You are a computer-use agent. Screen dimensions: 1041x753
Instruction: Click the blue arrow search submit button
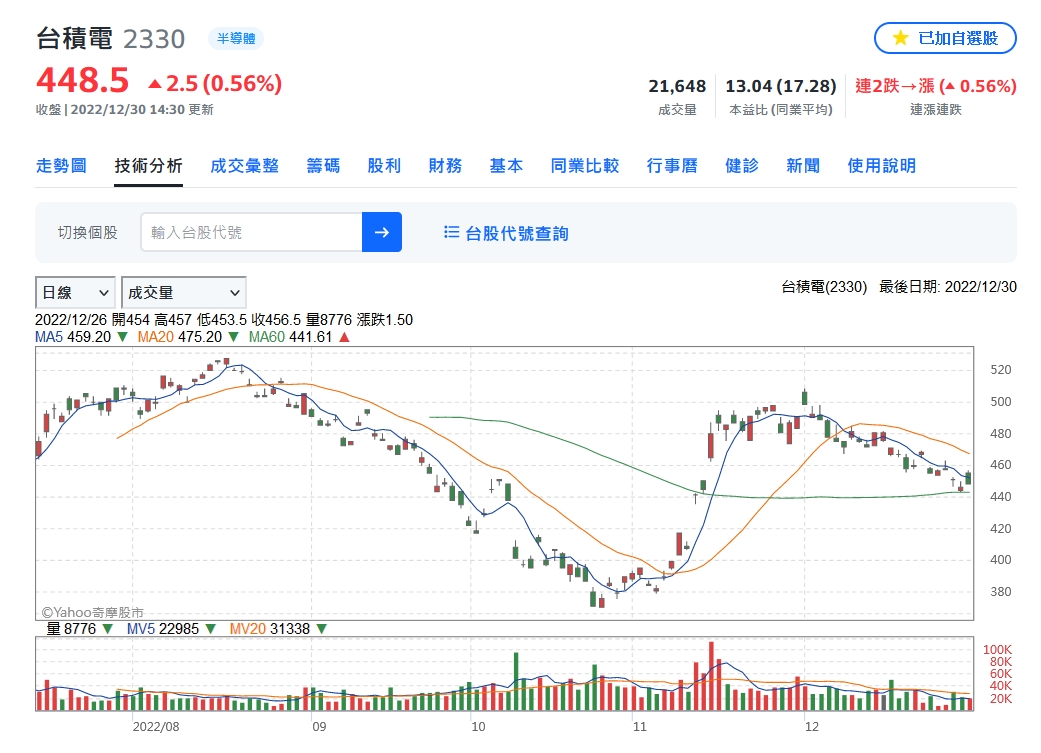(x=382, y=232)
